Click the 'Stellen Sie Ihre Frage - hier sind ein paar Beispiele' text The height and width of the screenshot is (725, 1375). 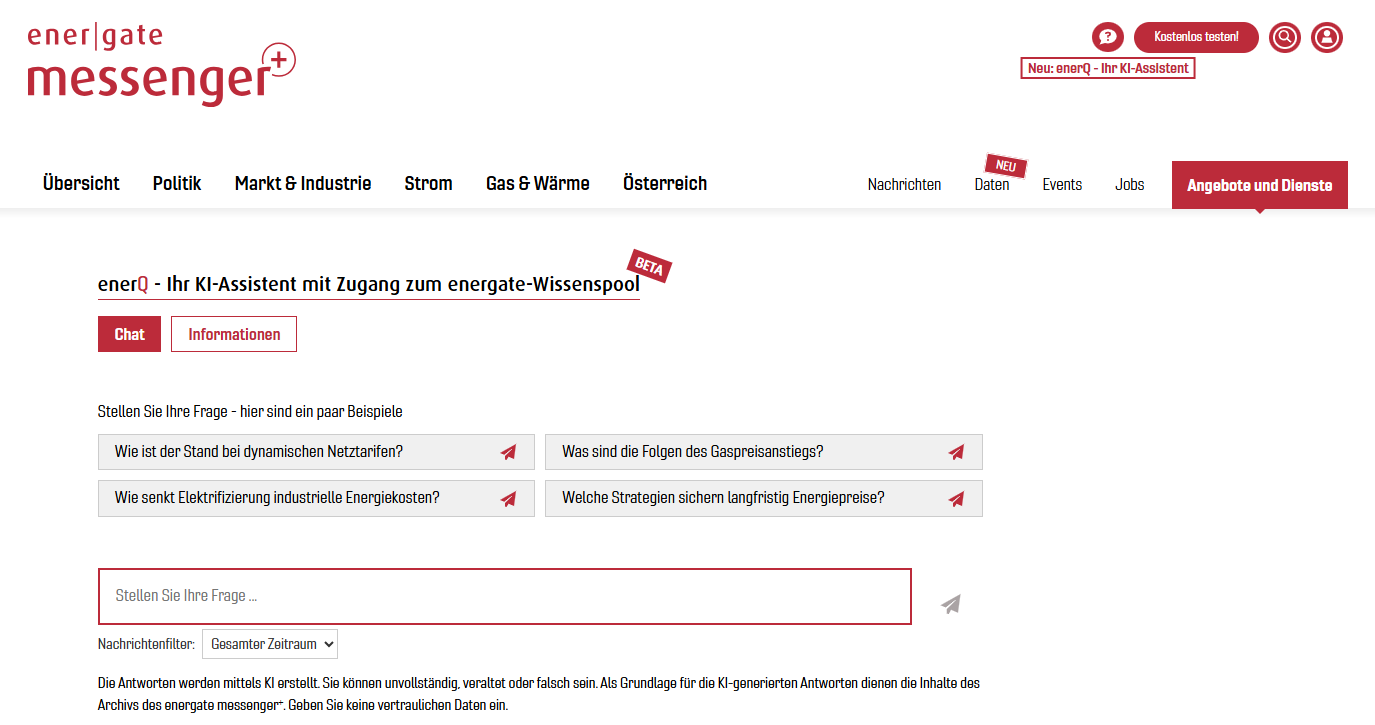[250, 411]
